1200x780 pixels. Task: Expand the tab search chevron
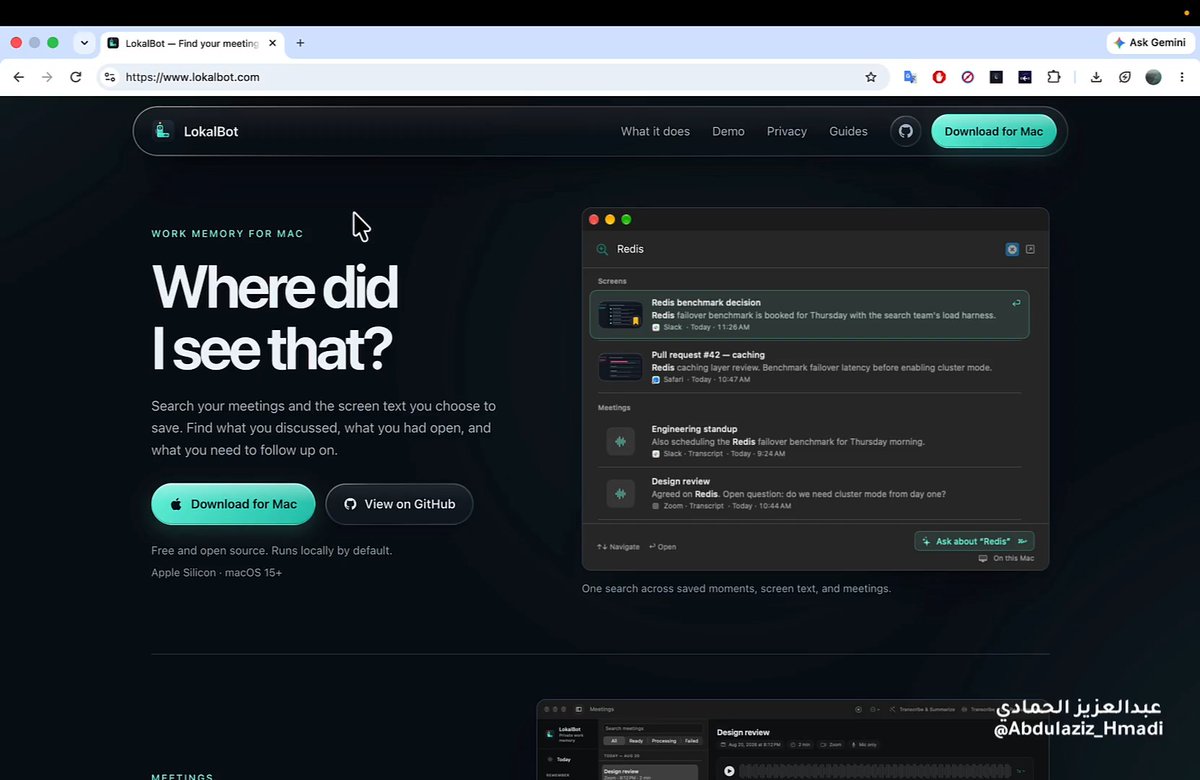tap(84, 43)
